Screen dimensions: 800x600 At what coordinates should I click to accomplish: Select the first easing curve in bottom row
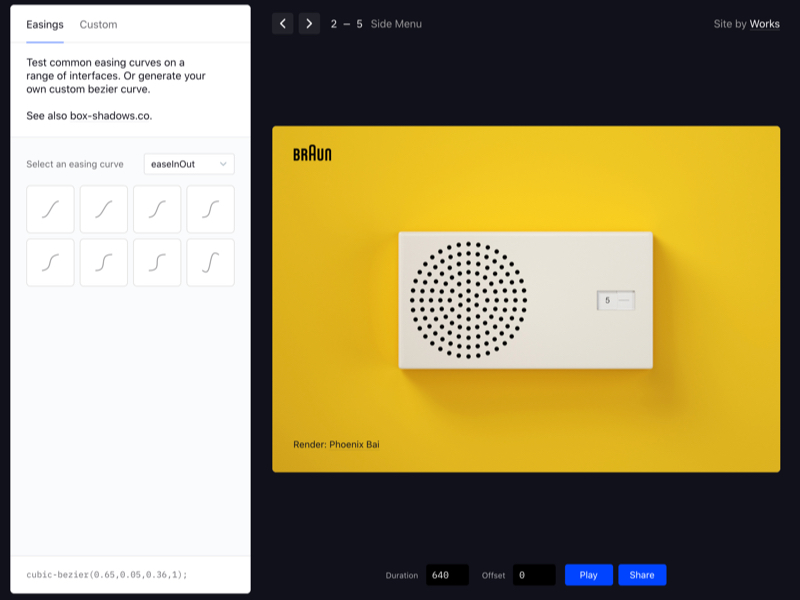coord(50,263)
